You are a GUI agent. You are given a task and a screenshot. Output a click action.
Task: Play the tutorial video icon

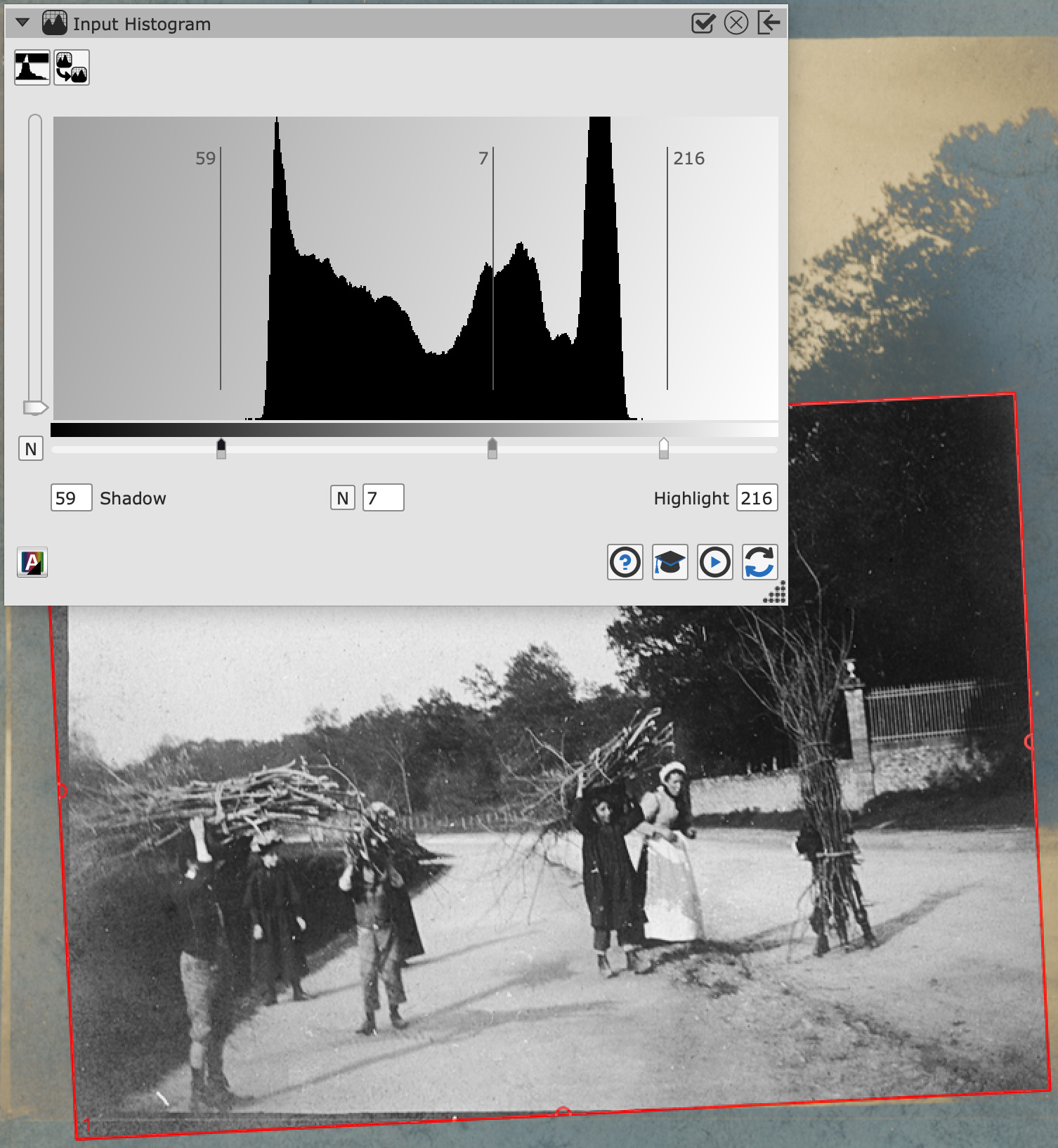(x=714, y=562)
